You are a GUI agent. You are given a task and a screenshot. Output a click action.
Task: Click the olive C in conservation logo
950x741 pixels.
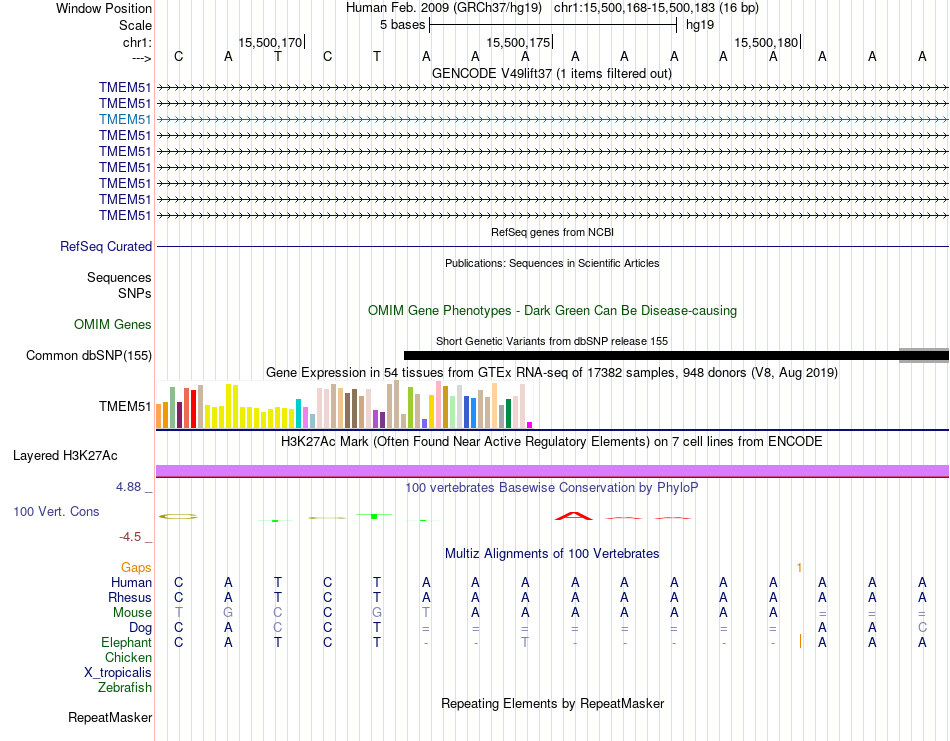coord(178,516)
